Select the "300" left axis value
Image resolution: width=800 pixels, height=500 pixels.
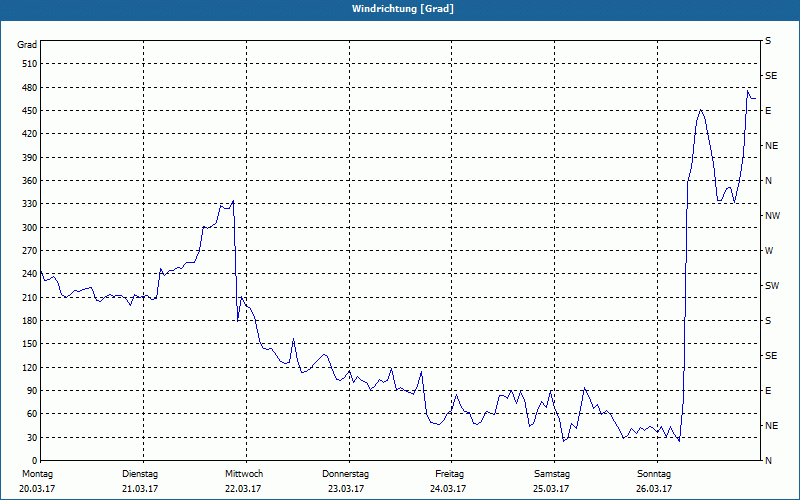pos(29,228)
